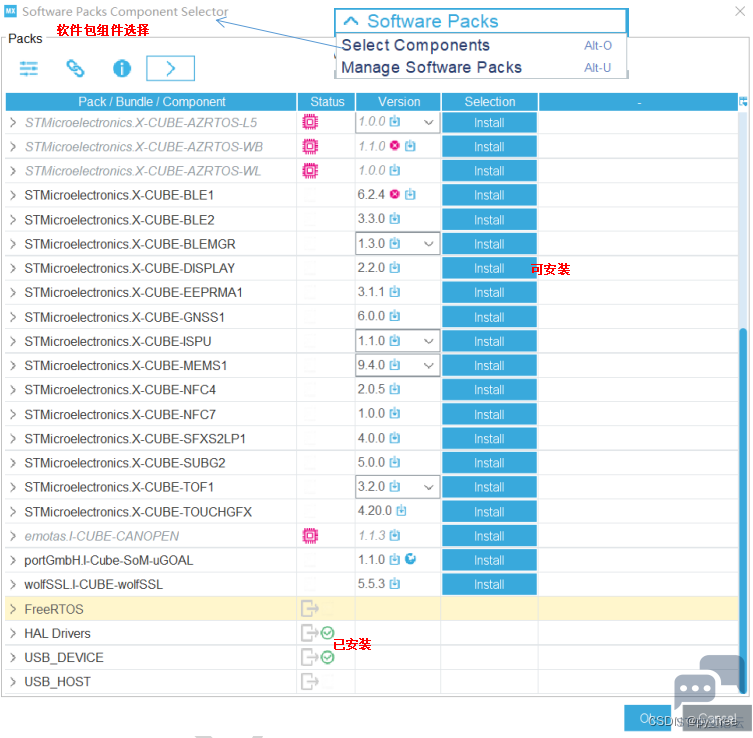Viewport: 753px width, 738px height.
Task: Sort by Pack / Bundle / Component column header
Action: click(x=151, y=102)
